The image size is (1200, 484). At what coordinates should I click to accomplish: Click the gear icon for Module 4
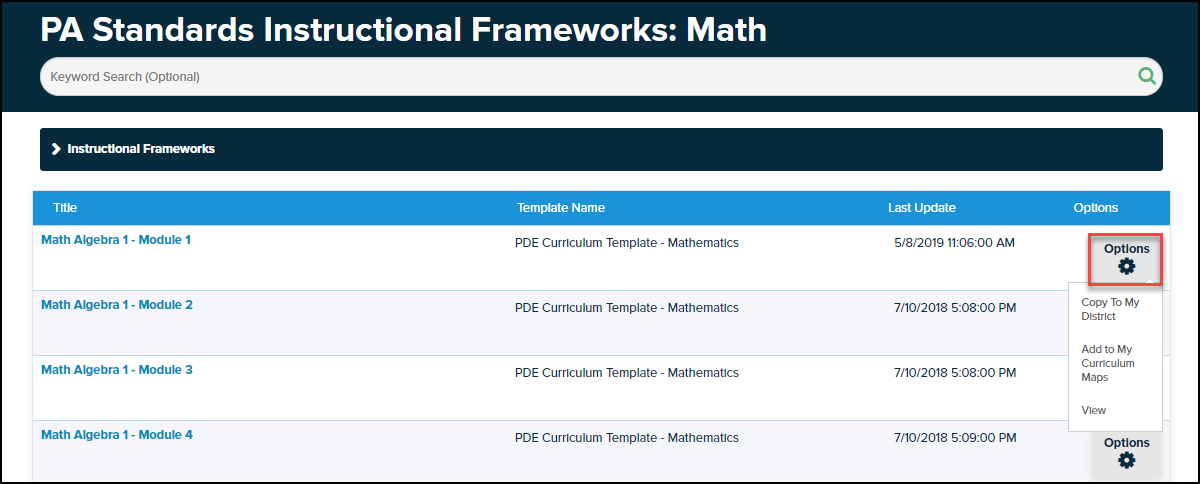click(1127, 460)
